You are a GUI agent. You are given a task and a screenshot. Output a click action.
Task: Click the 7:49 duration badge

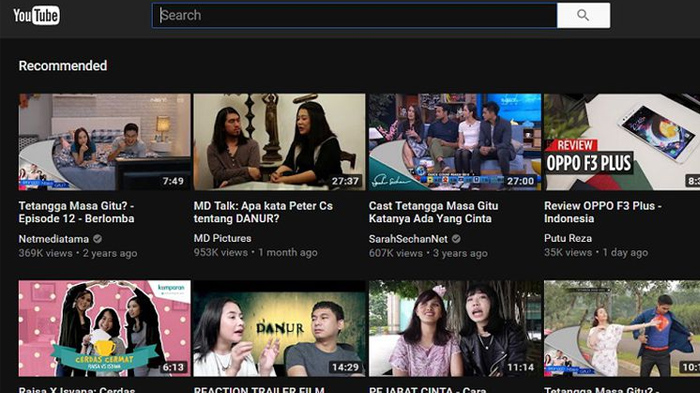pyautogui.click(x=173, y=181)
